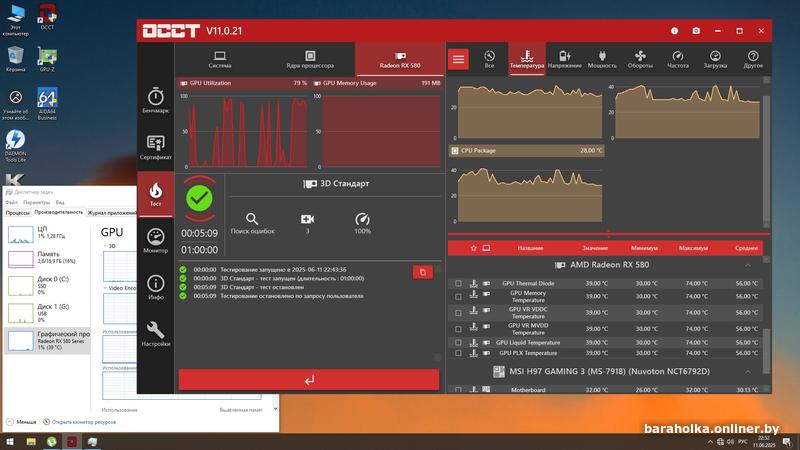Collapse the MSI H97 GAMING 3 sensor group
Screen dimensions: 800x450
(747, 372)
